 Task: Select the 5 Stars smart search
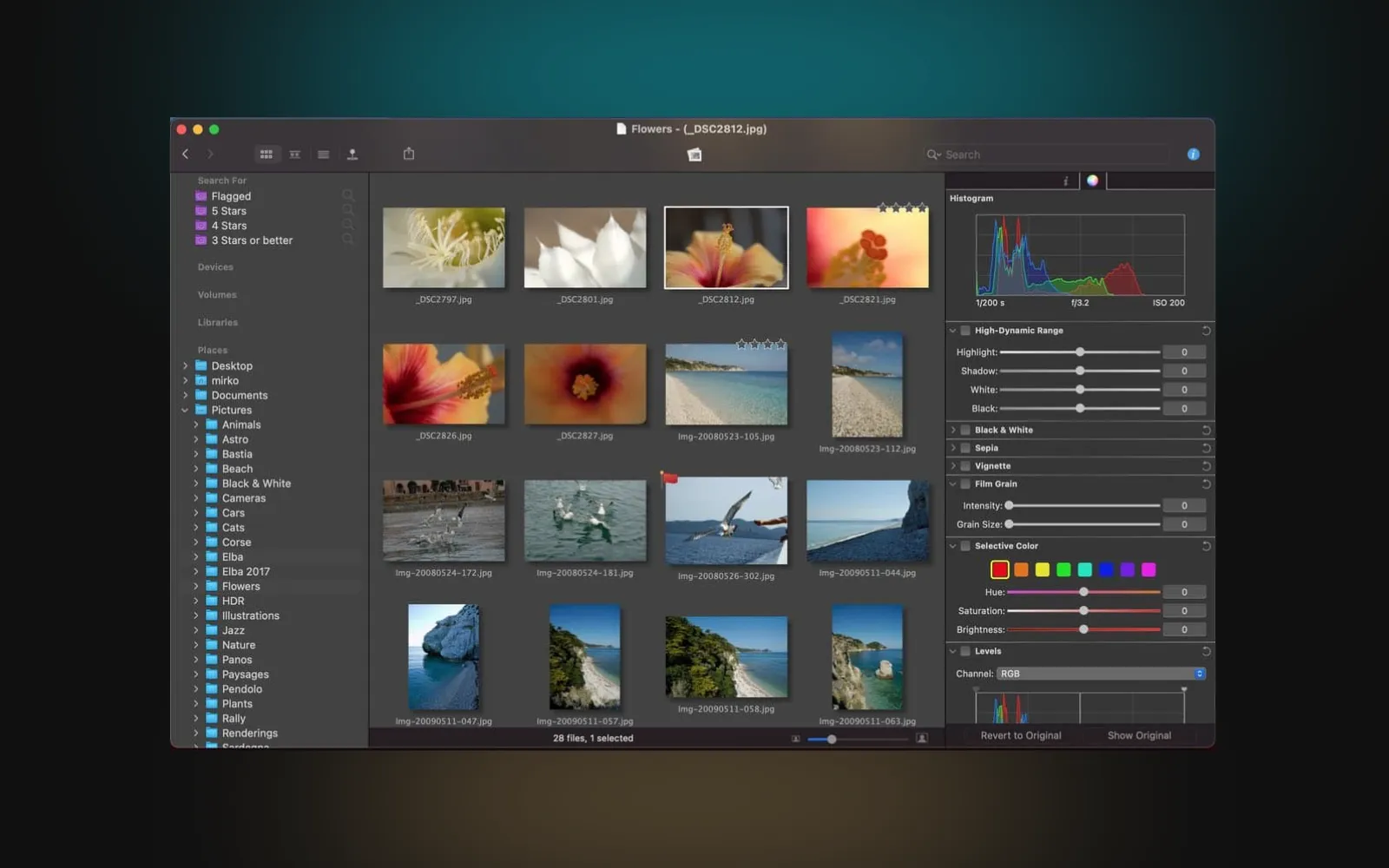228,211
